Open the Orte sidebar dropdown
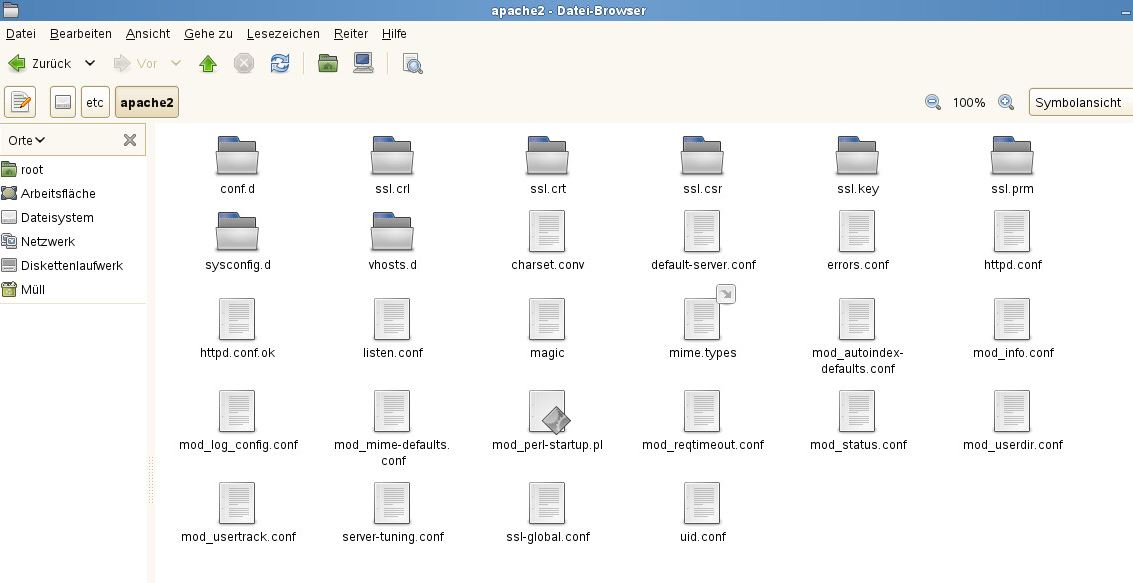 [x=27, y=140]
